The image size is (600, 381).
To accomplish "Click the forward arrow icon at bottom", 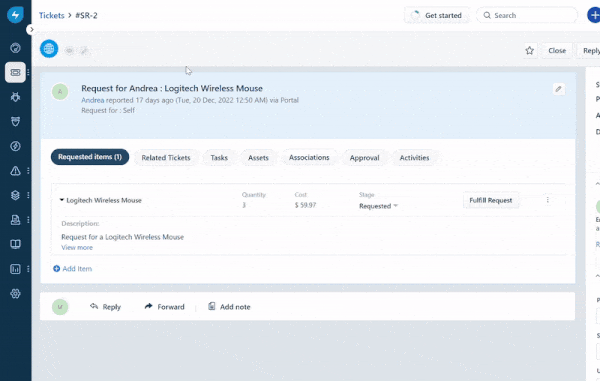I will tap(148, 306).
